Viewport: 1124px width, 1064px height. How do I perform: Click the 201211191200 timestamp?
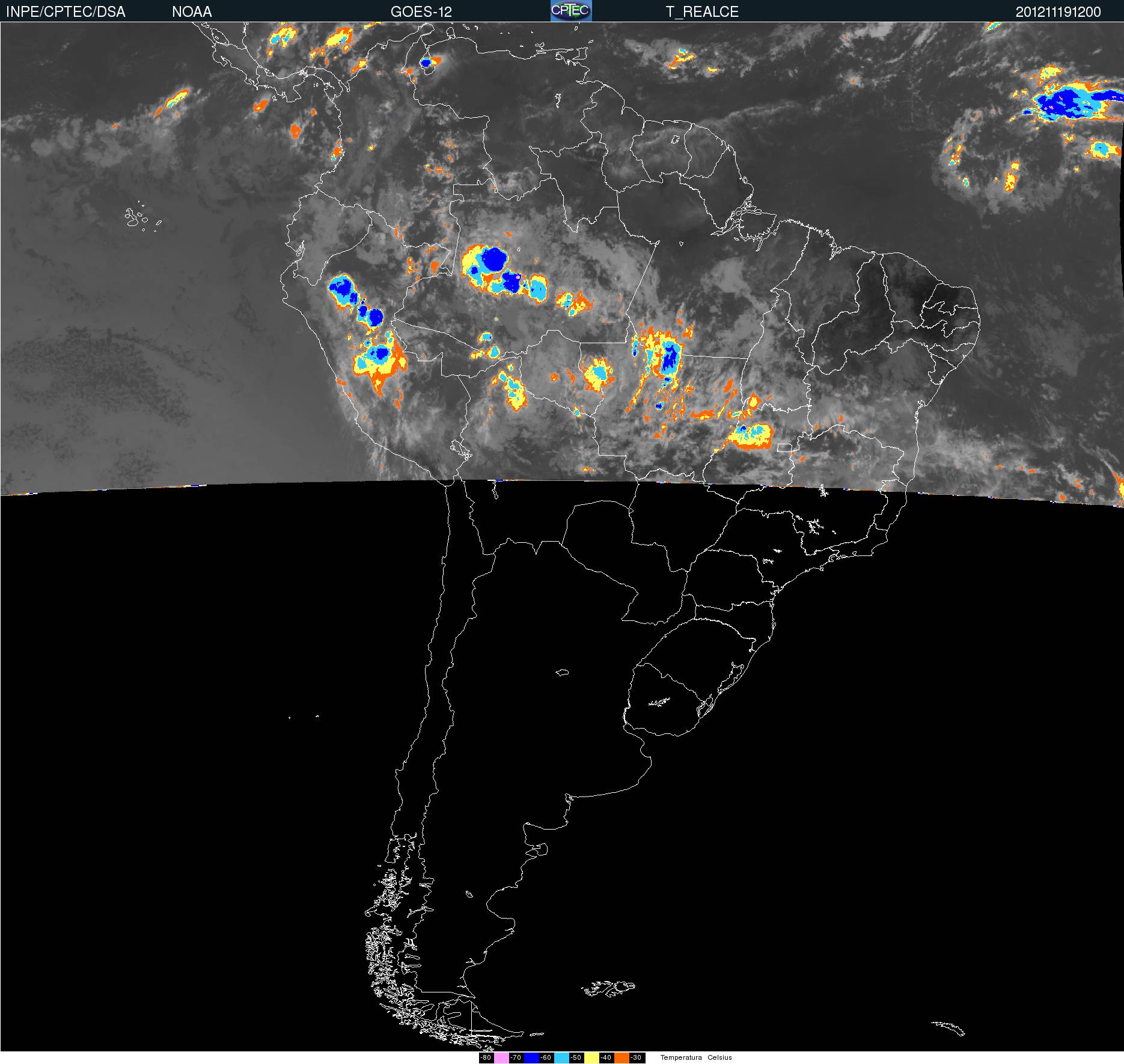pos(1058,11)
